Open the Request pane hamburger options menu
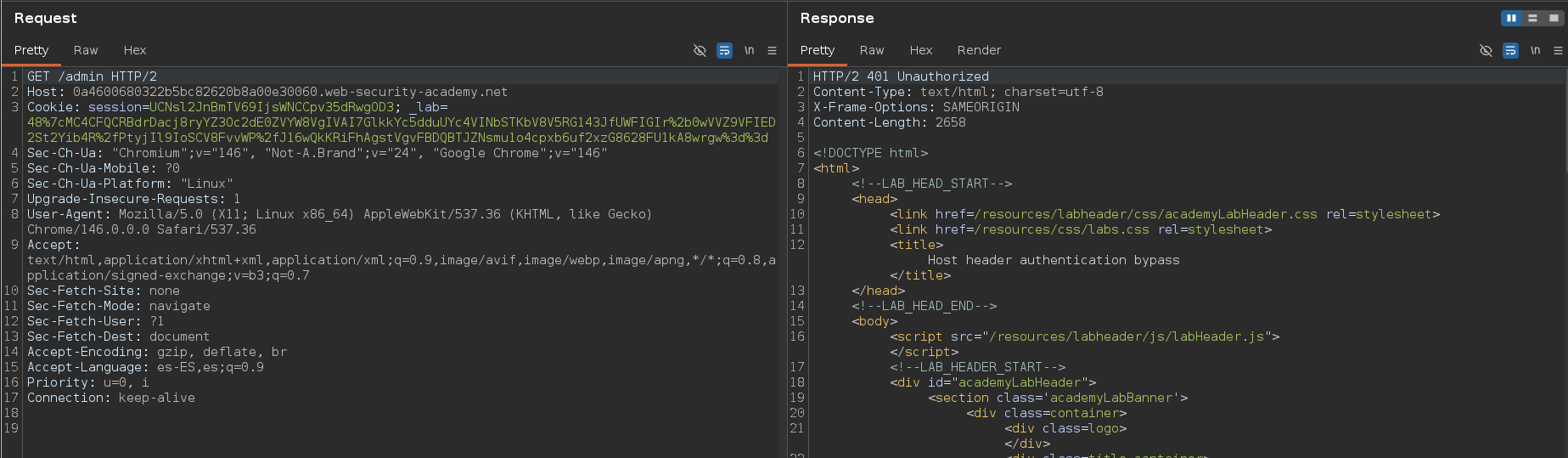The image size is (1568, 458). (772, 51)
